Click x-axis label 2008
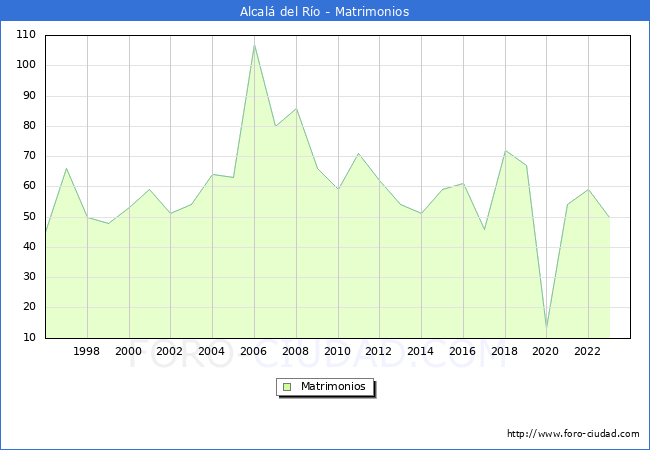 (295, 351)
